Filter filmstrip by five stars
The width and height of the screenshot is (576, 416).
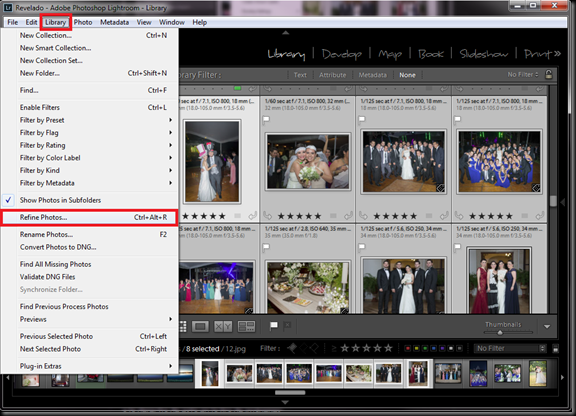(x=388, y=348)
